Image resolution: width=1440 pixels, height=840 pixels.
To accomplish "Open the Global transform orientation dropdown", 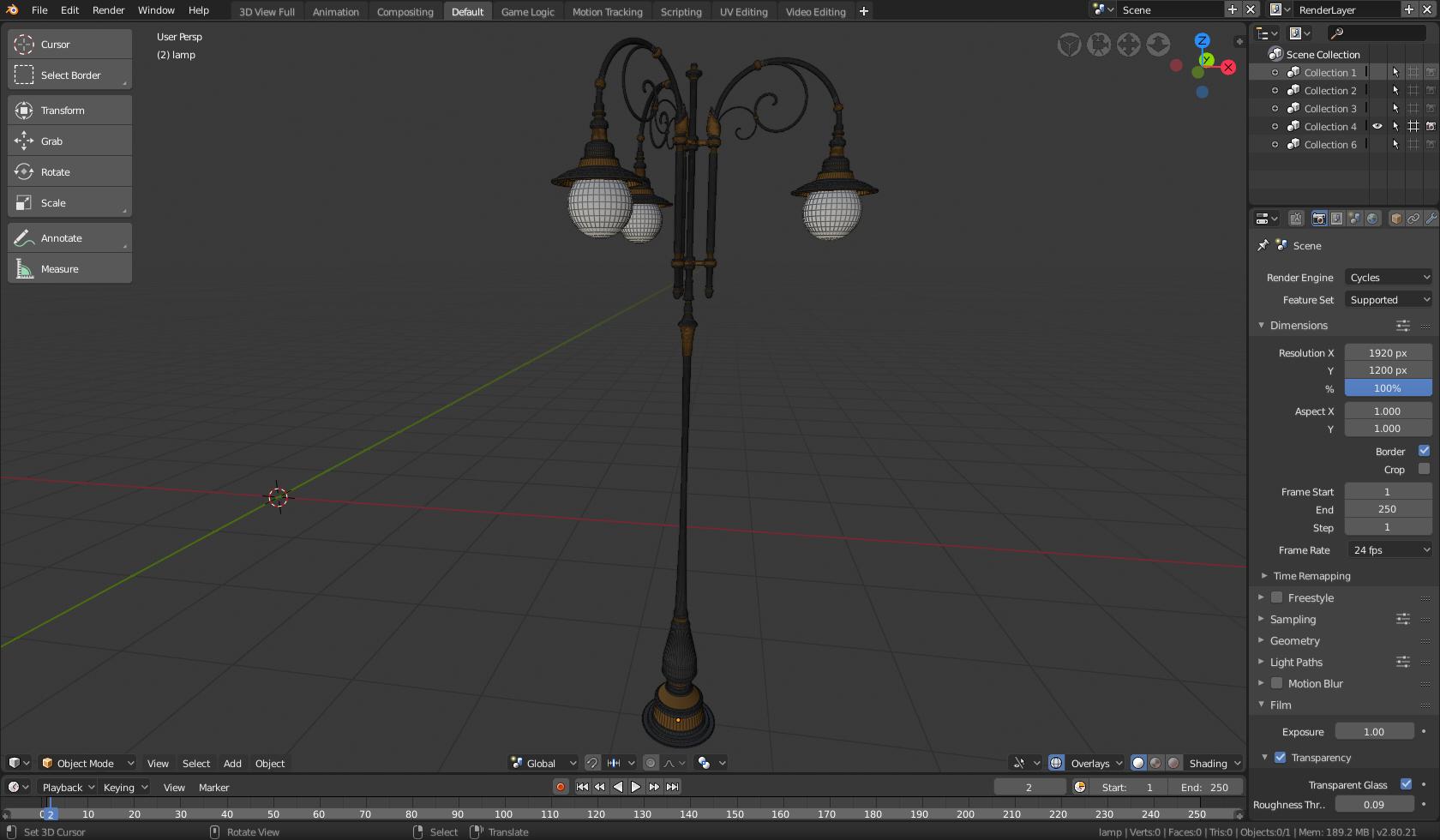I will [x=543, y=763].
